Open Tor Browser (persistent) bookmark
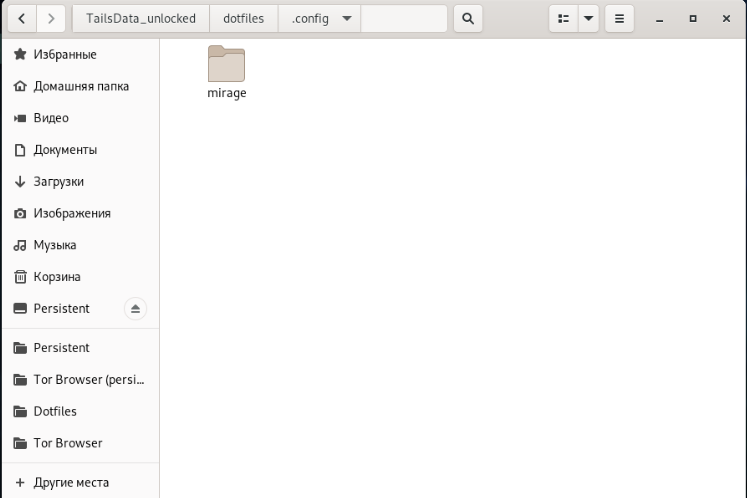Viewport: 747px width, 498px height. point(89,380)
